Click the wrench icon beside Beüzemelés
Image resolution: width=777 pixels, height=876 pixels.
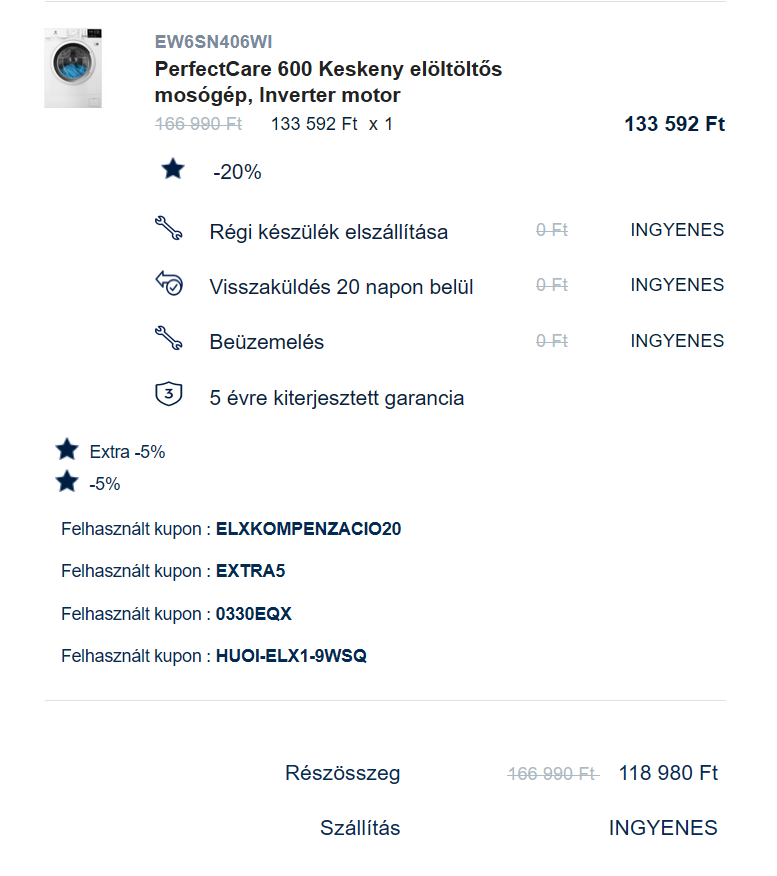click(x=169, y=339)
